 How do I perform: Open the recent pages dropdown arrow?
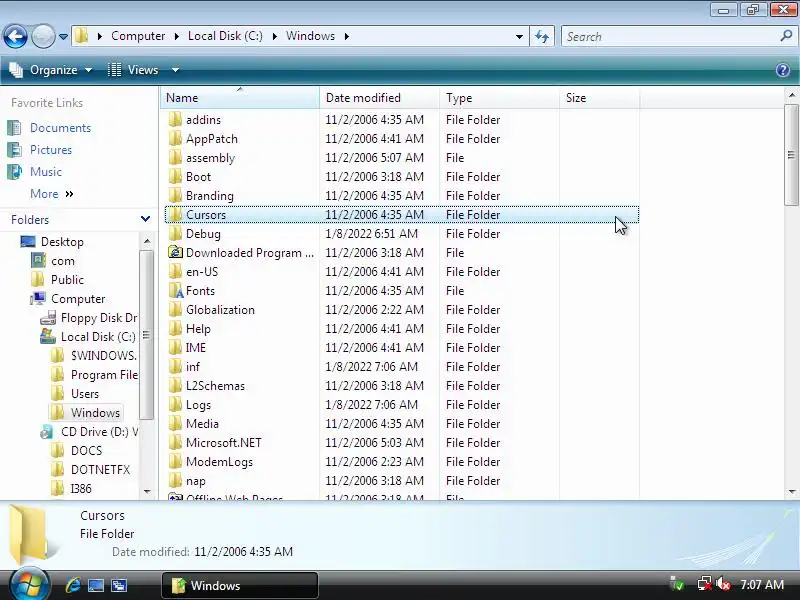pos(63,37)
